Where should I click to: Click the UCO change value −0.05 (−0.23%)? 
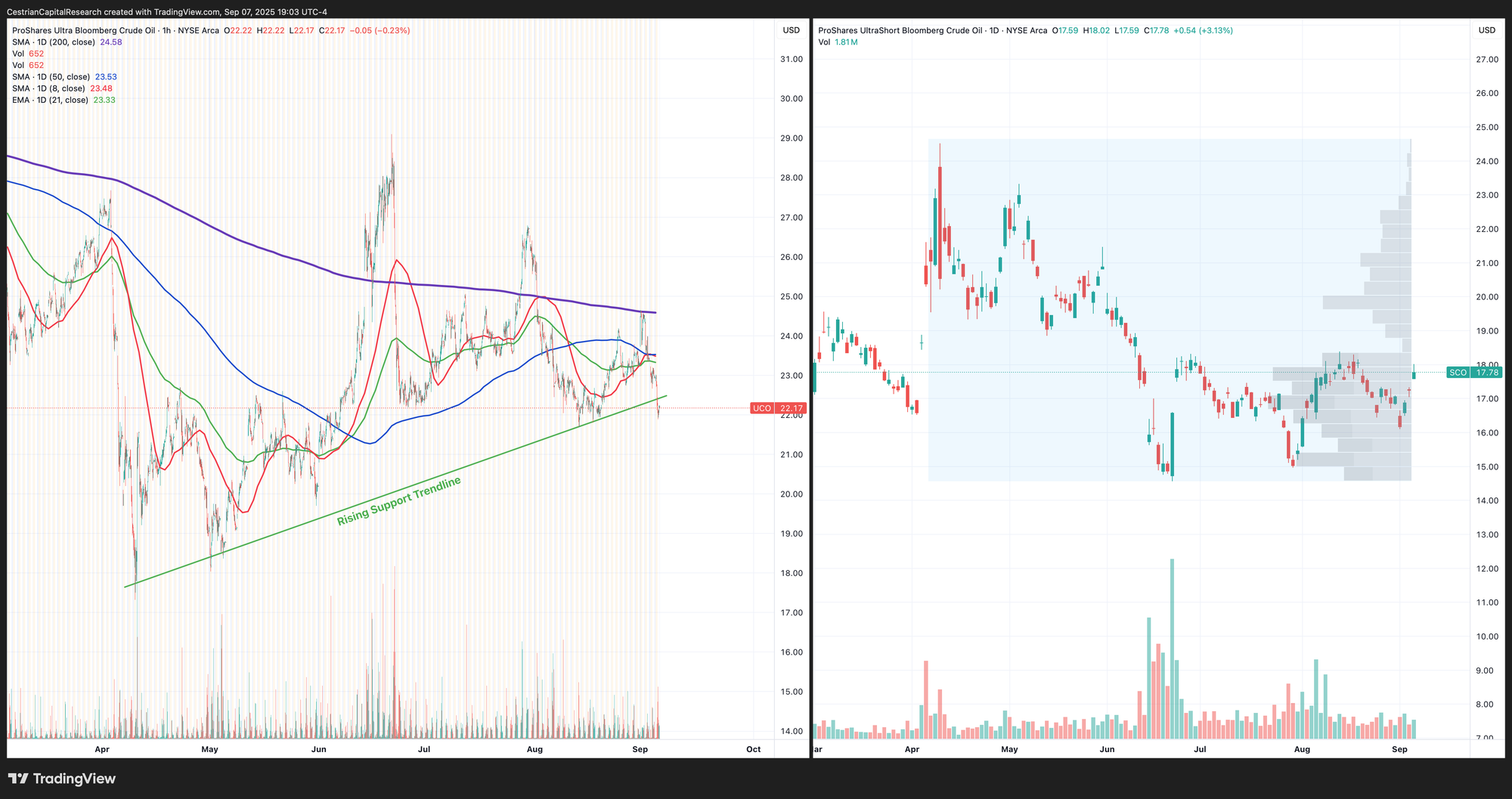[x=380, y=30]
